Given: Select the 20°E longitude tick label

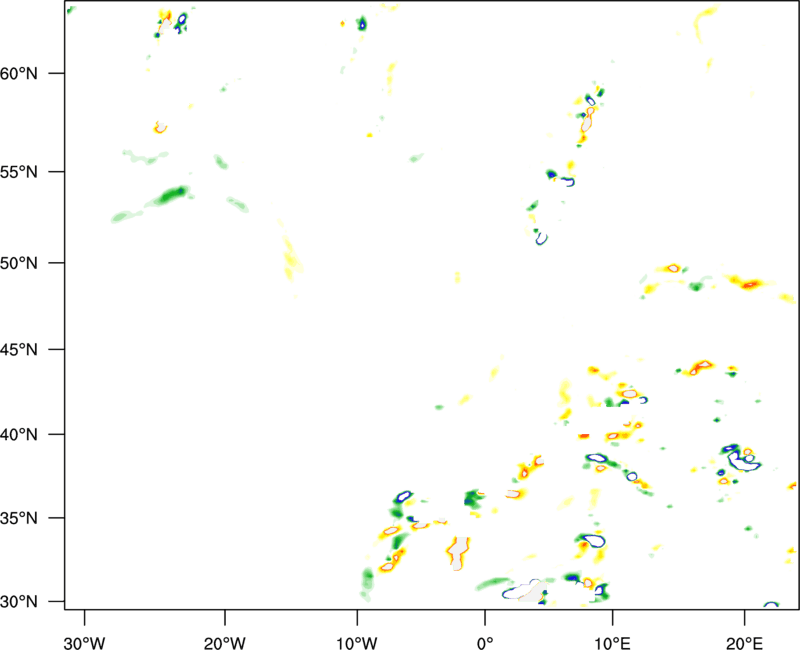Looking at the screenshot, I should tap(744, 643).
